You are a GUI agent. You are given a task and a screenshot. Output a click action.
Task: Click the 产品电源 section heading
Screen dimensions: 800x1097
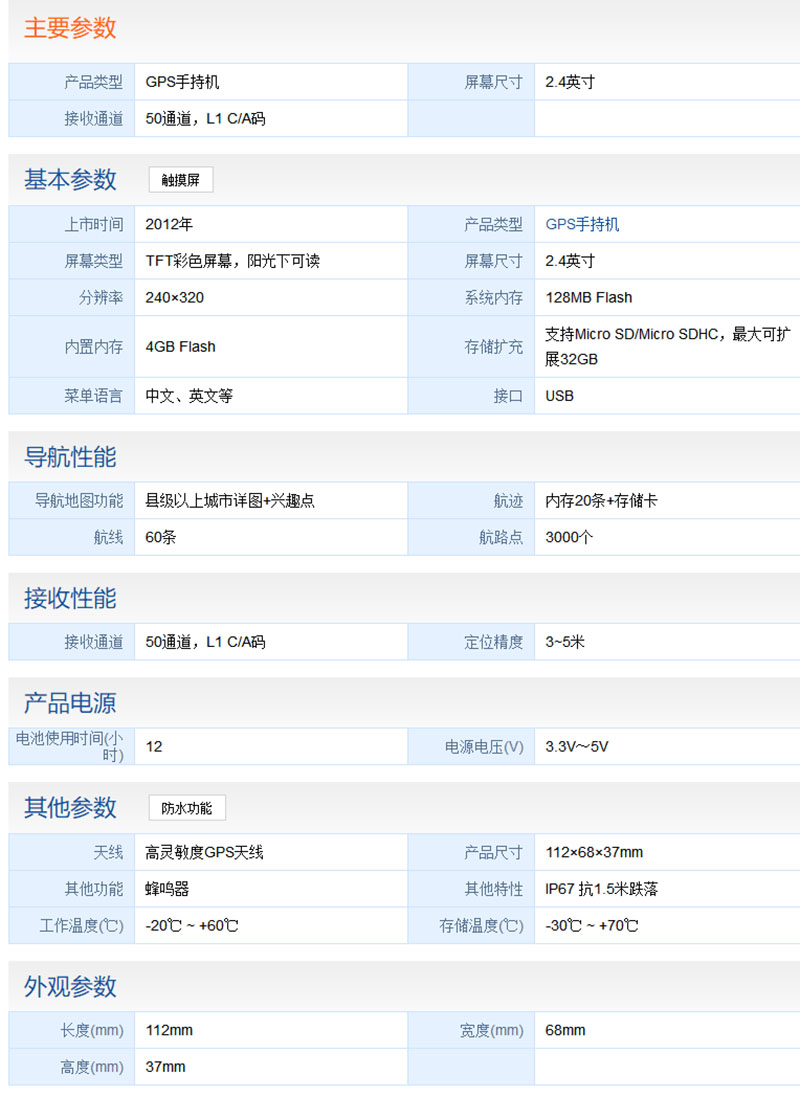[x=70, y=703]
